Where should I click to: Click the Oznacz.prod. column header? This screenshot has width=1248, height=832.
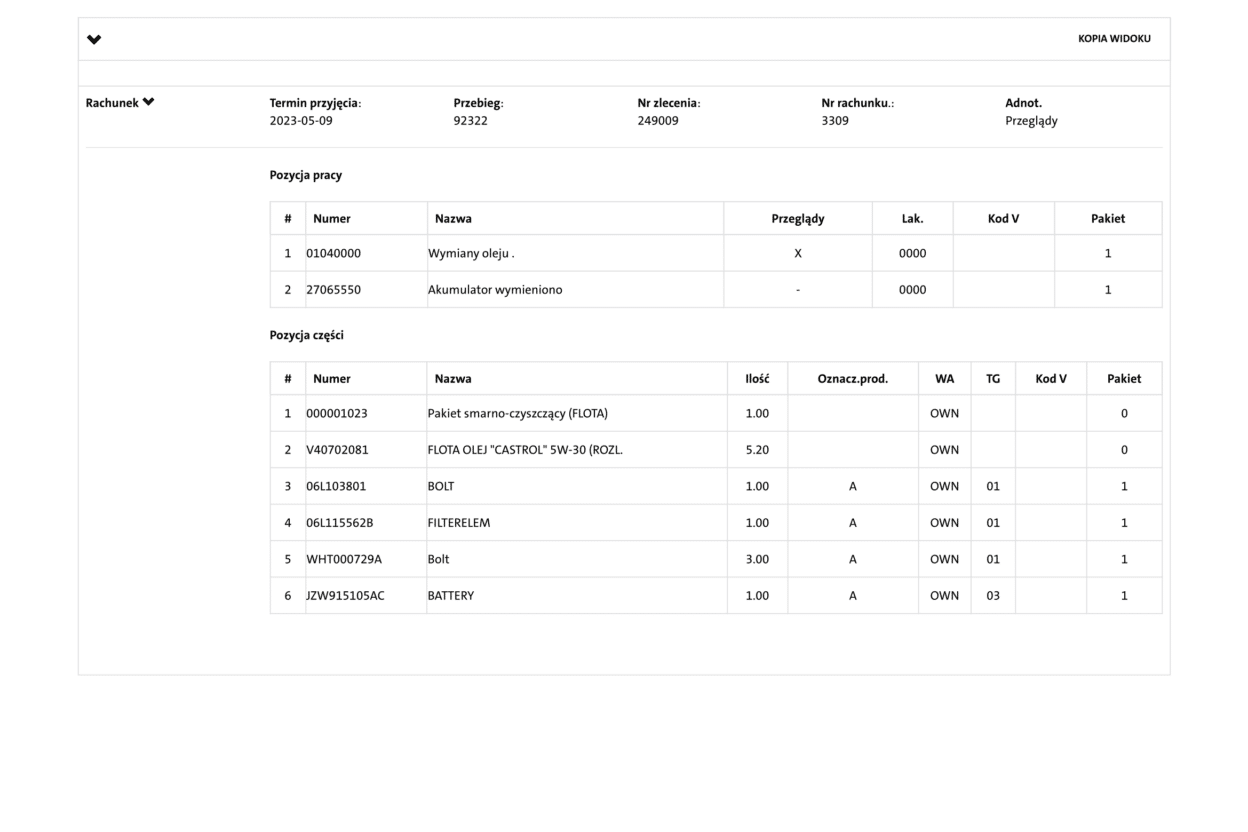tap(852, 379)
